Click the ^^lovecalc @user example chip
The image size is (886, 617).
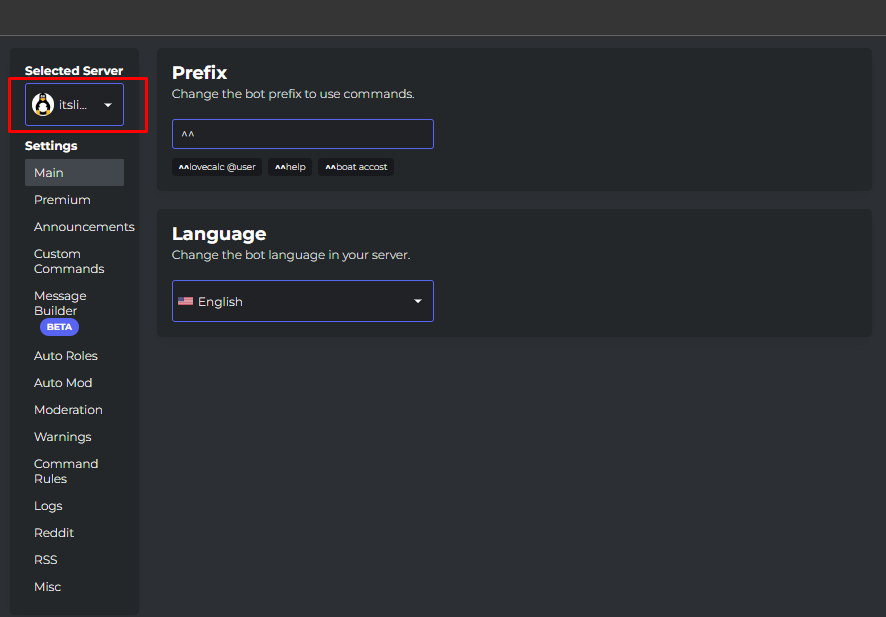[x=217, y=167]
